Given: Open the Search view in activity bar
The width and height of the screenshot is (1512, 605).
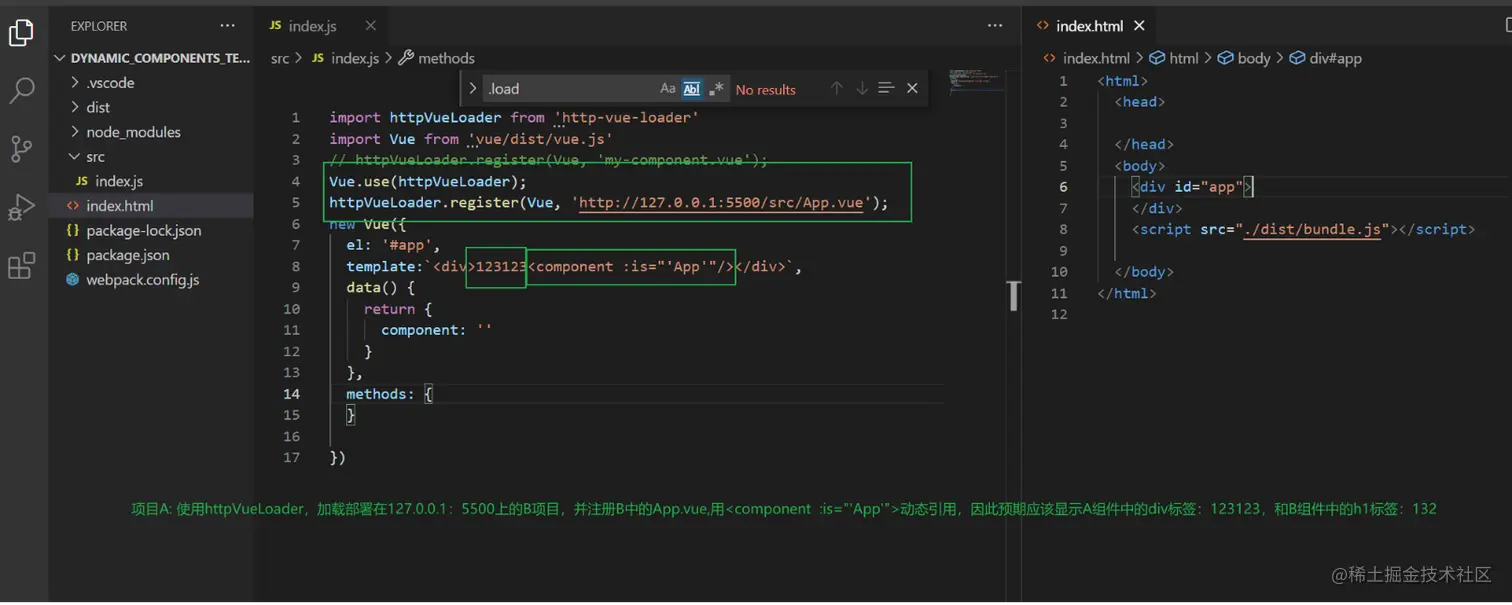Looking at the screenshot, I should coord(21,91).
